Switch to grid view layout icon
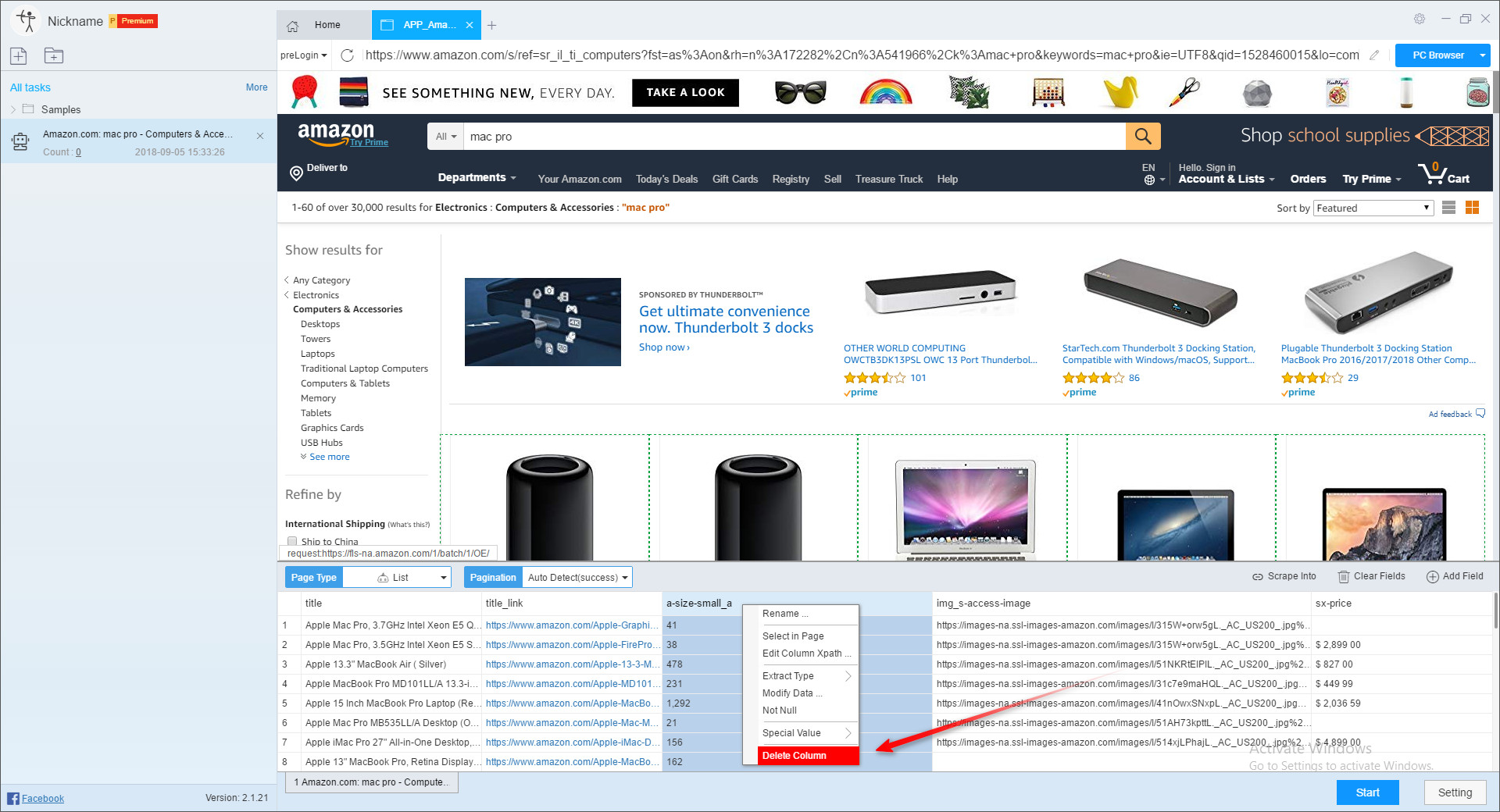 coord(1473,208)
